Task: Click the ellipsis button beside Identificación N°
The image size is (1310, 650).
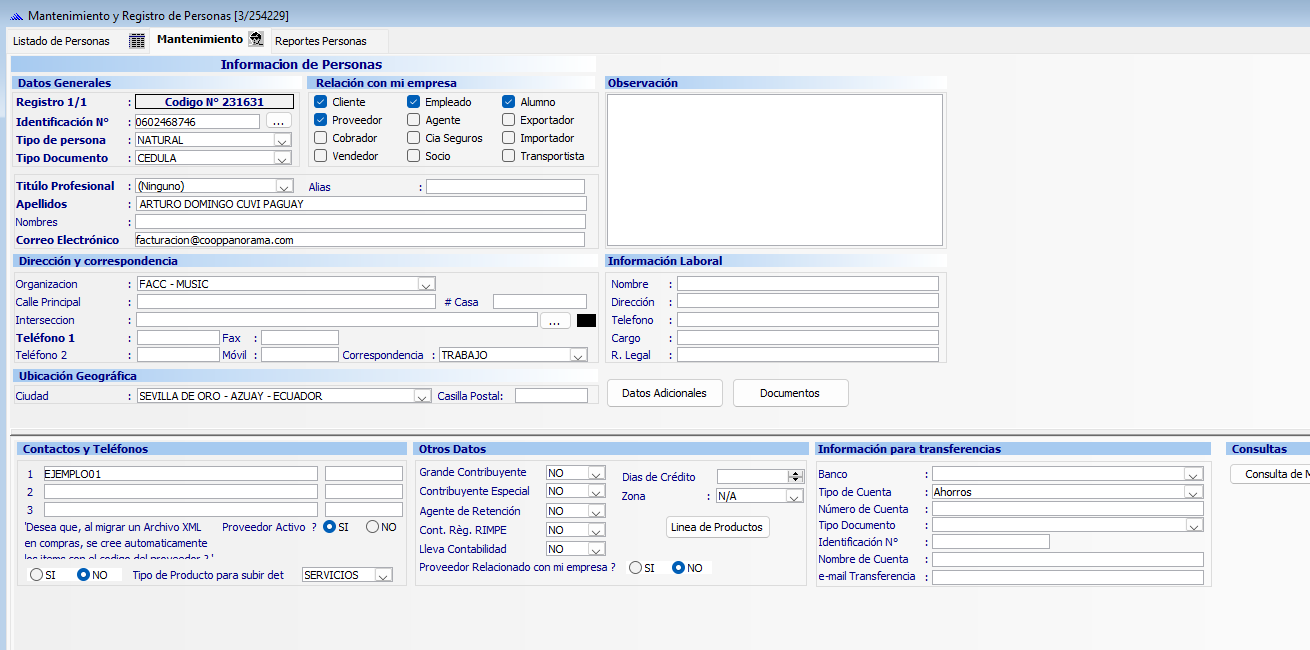Action: pyautogui.click(x=278, y=122)
